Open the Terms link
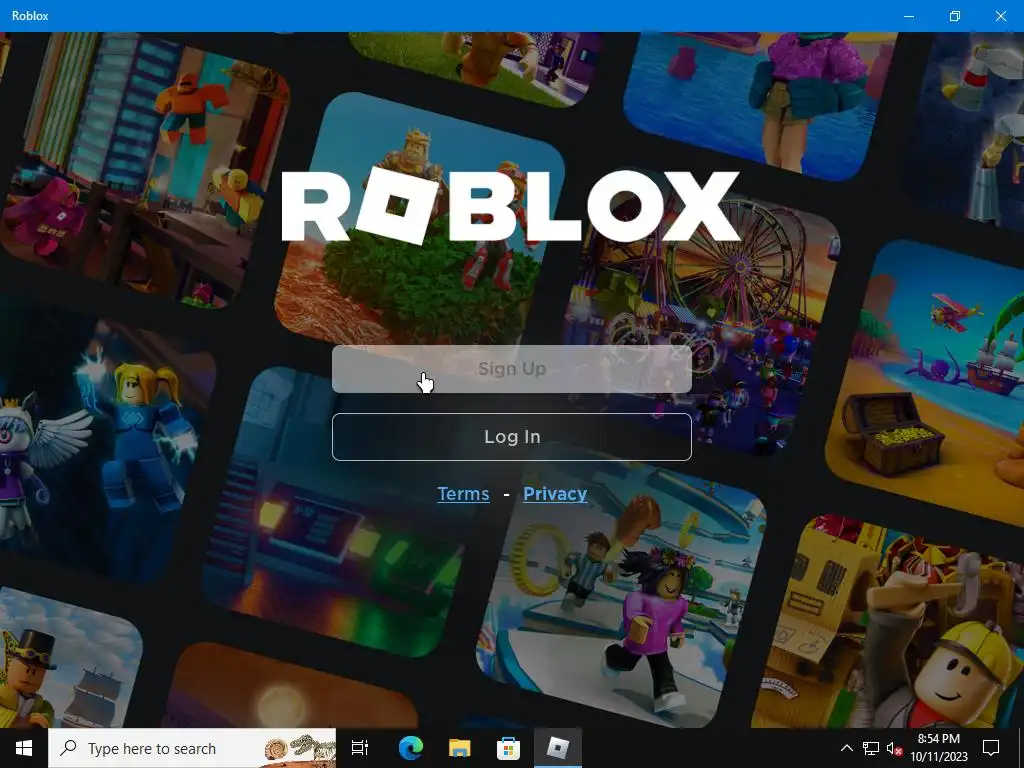Viewport: 1024px width, 768px height. tap(463, 494)
